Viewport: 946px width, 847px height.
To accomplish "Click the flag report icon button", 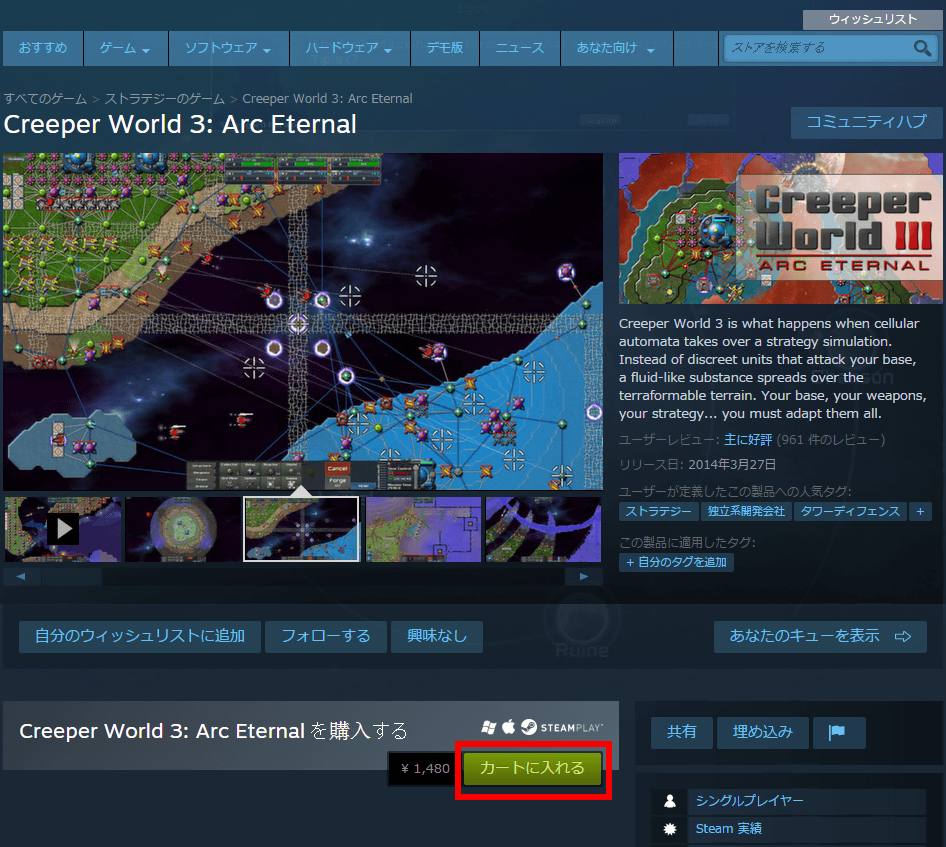I will tap(839, 732).
